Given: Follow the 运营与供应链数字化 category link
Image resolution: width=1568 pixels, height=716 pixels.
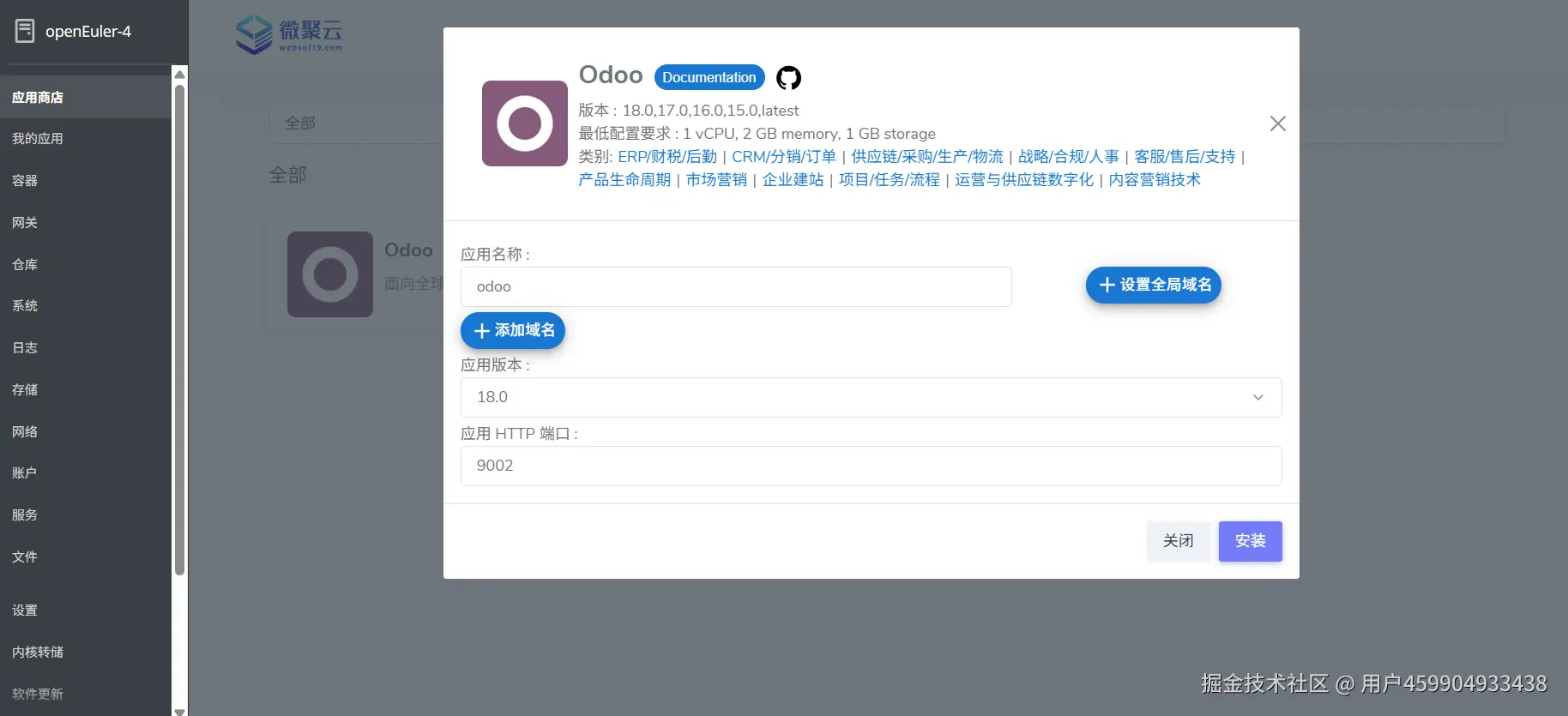Looking at the screenshot, I should pos(1024,180).
